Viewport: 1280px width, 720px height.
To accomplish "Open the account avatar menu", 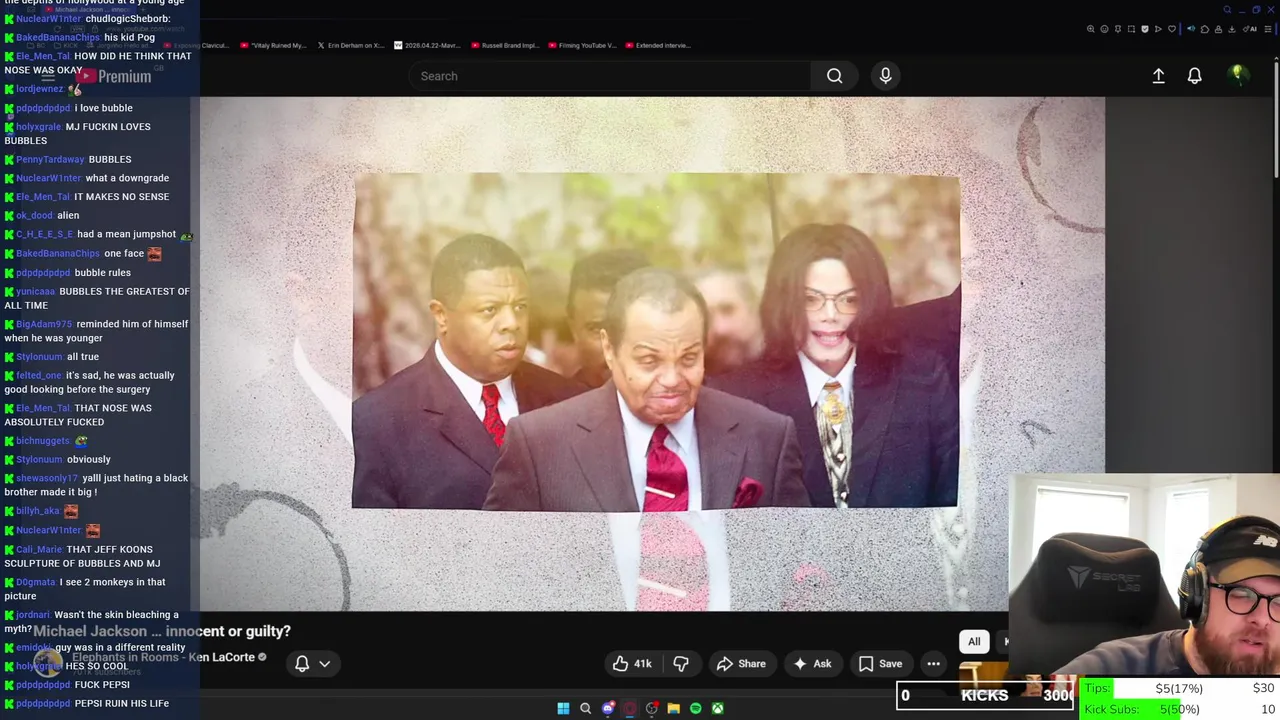I will (x=1237, y=75).
